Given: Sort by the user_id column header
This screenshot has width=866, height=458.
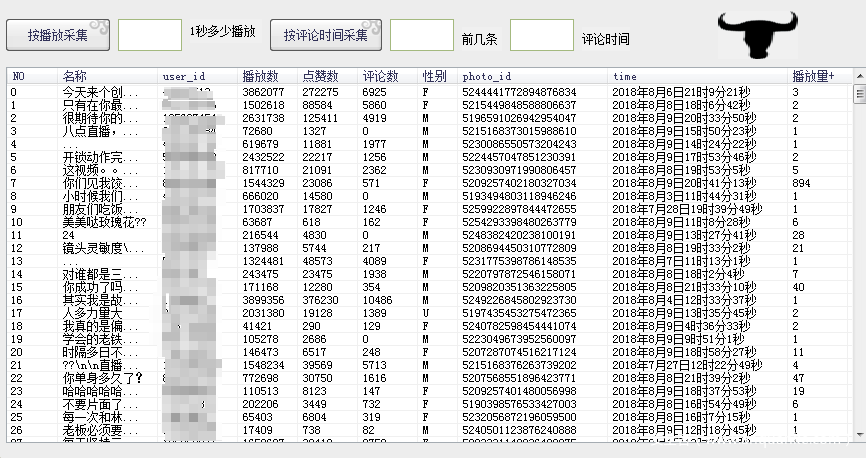Looking at the screenshot, I should (x=198, y=76).
